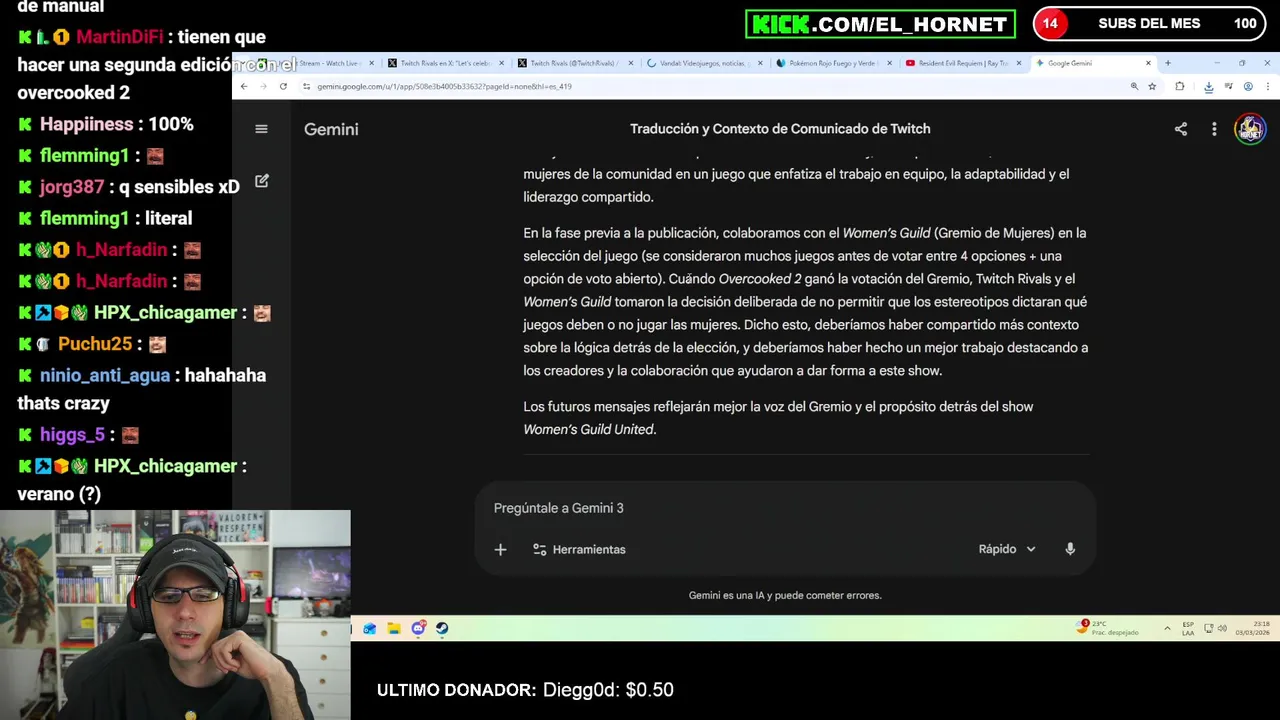Viewport: 1280px width, 720px height.
Task: Focus the Pregúntale a Gemini 3 prompt box
Action: [785, 508]
